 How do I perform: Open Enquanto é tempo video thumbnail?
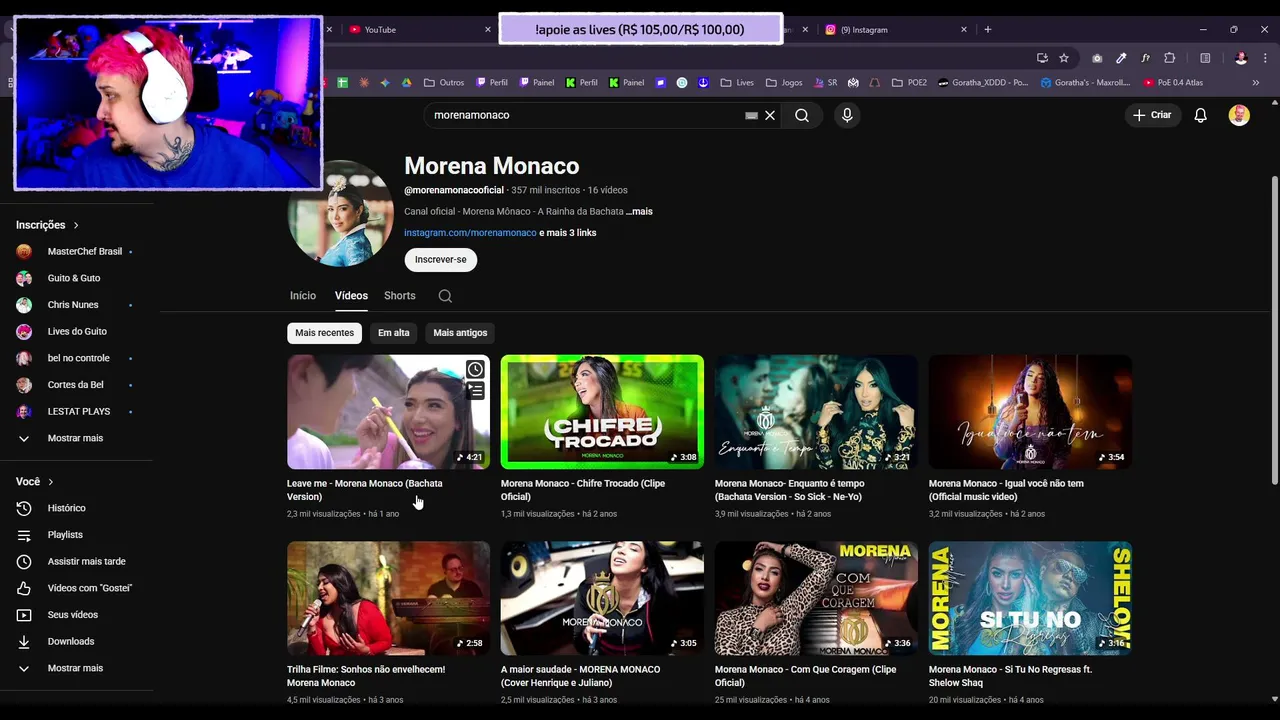pyautogui.click(x=816, y=412)
